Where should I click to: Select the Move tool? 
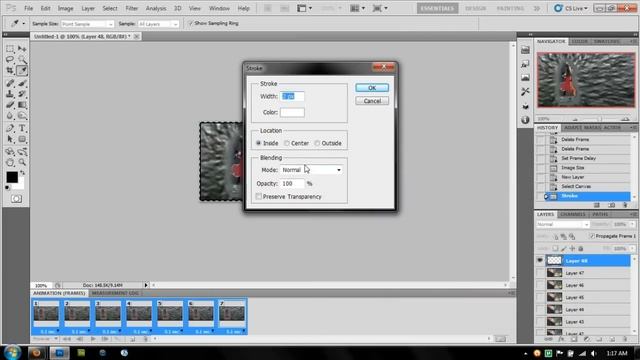coord(22,49)
